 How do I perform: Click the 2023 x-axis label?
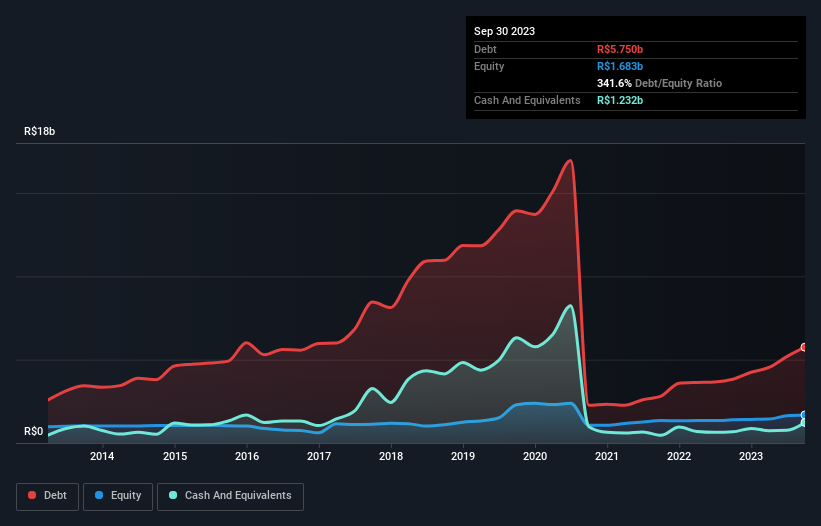[751, 456]
